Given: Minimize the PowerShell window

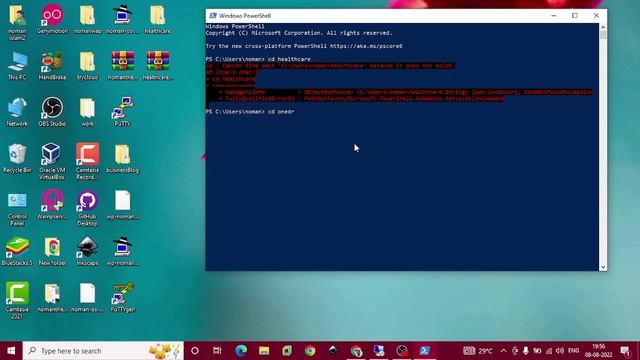Looking at the screenshot, I should [x=553, y=16].
